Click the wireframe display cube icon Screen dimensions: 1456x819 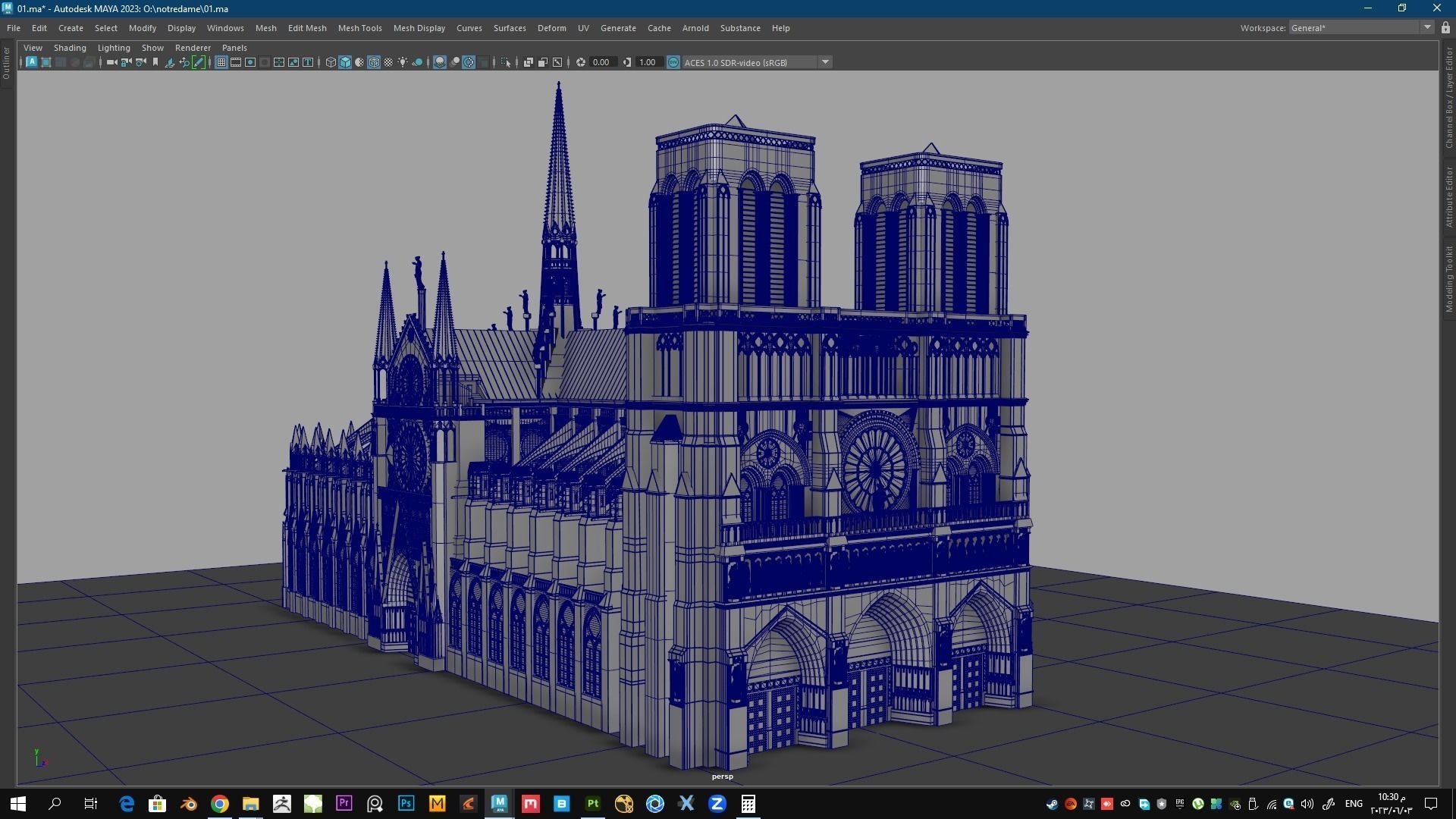point(331,62)
